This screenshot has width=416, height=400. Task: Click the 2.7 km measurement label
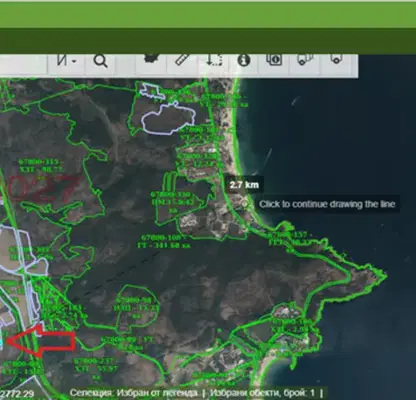244,185
